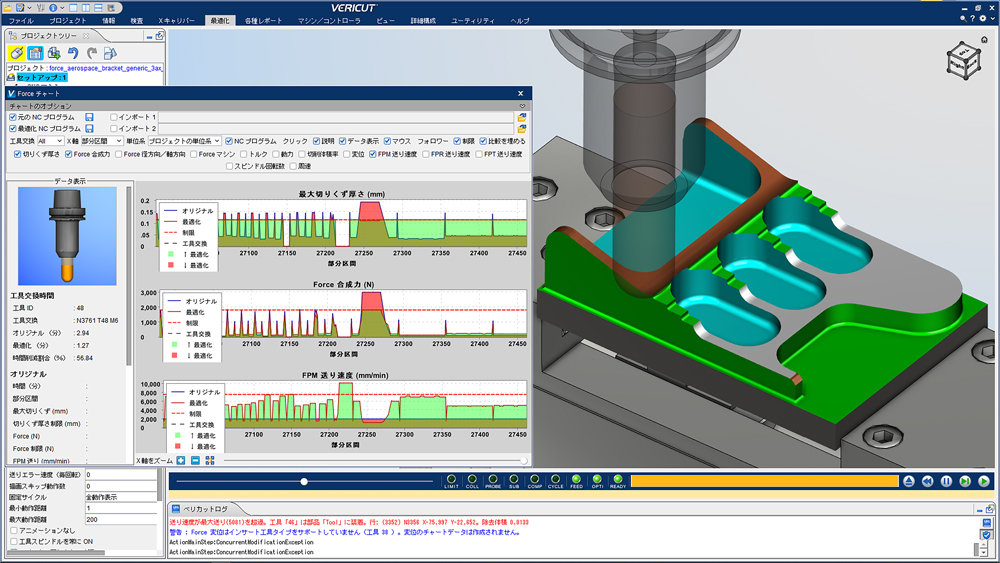Enable the インポート 1 checkbox
Screen dimensions: 1000x563
[114, 117]
